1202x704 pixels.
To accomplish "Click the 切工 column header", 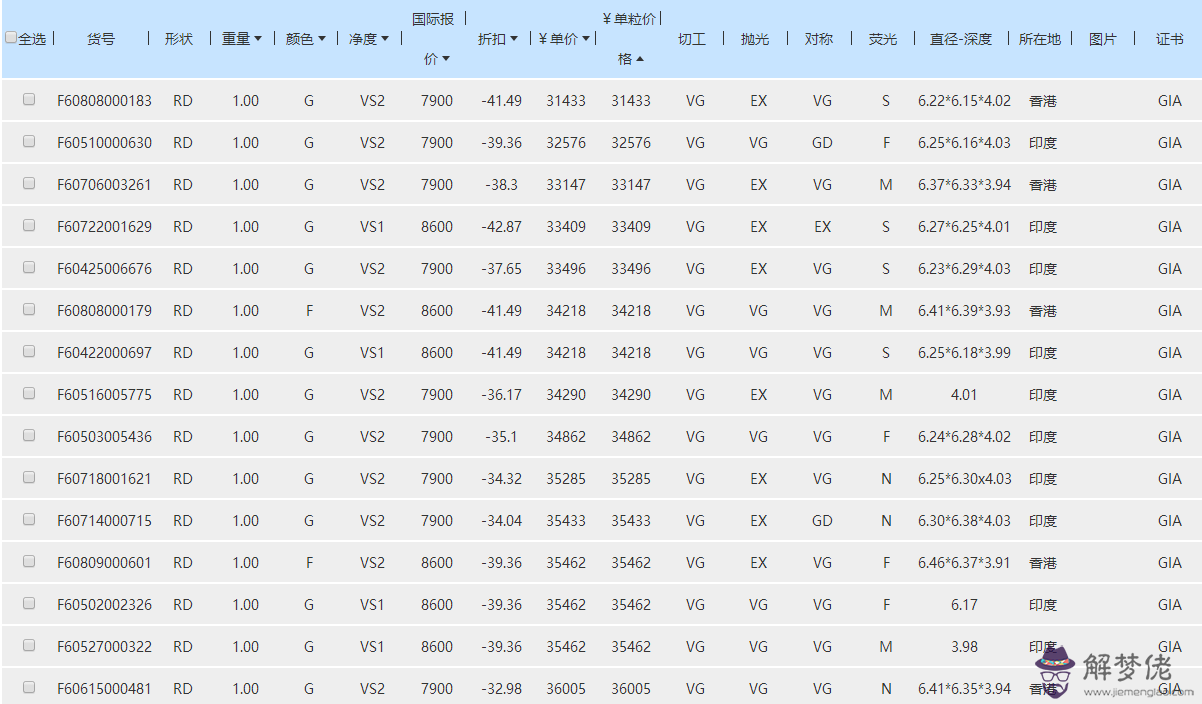I will point(692,39).
